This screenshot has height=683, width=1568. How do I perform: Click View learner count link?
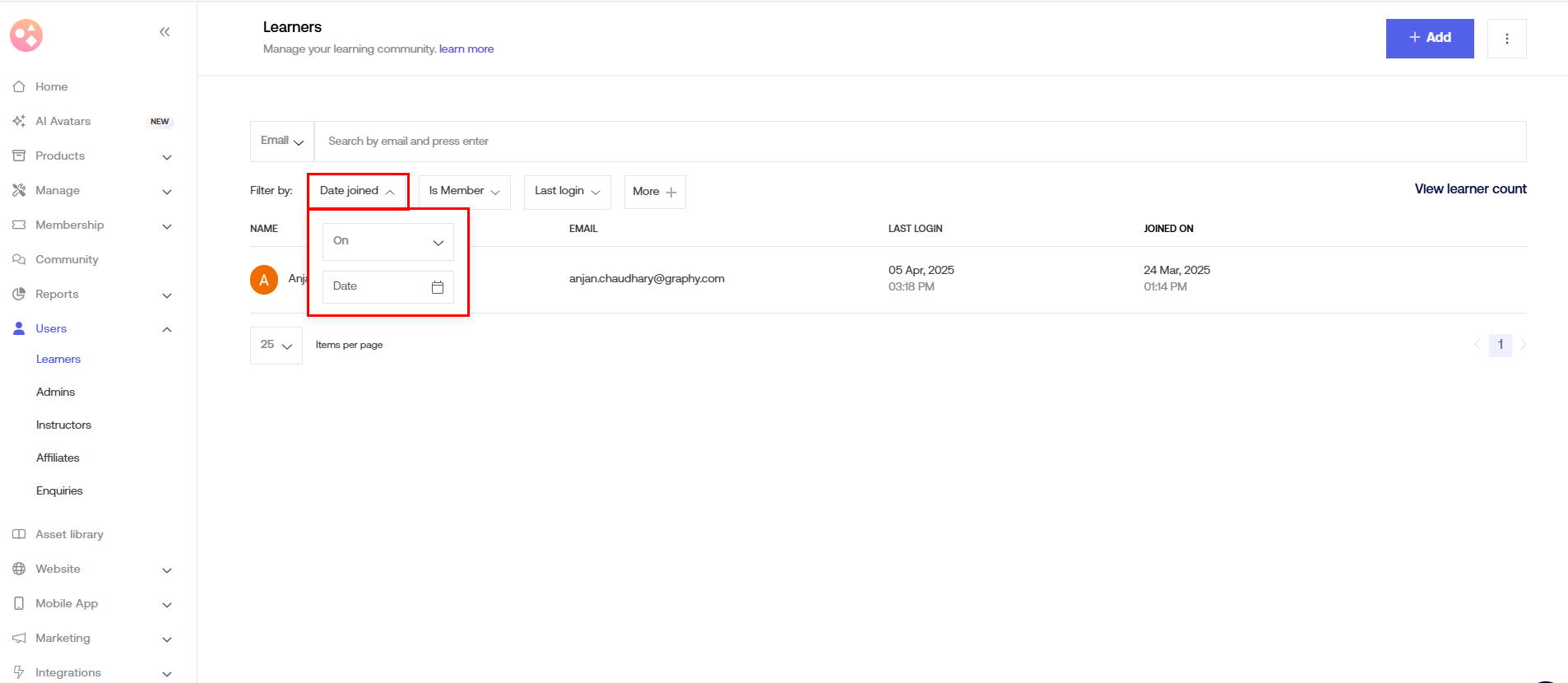coord(1470,189)
